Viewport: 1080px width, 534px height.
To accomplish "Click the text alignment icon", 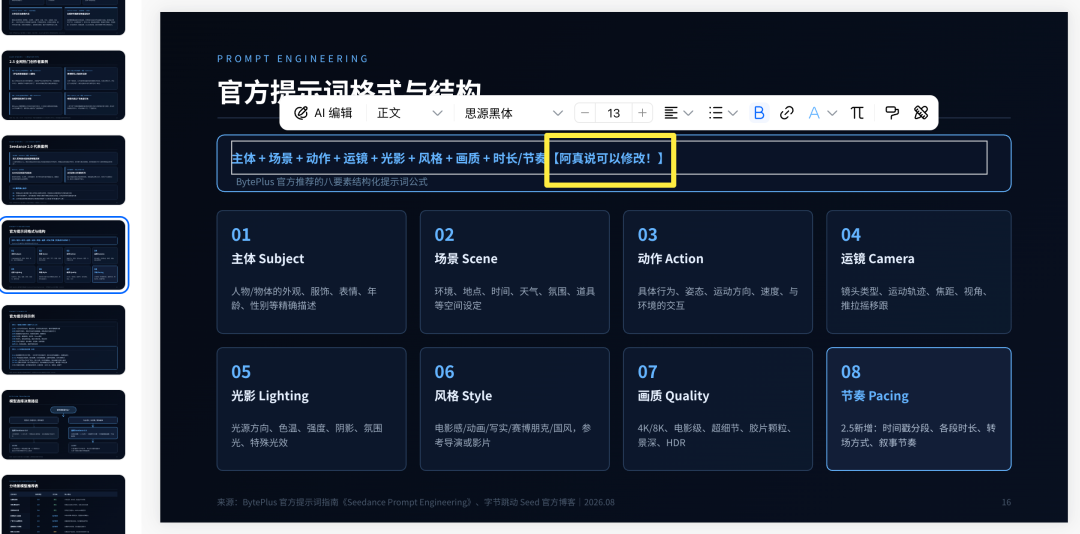I will click(671, 113).
